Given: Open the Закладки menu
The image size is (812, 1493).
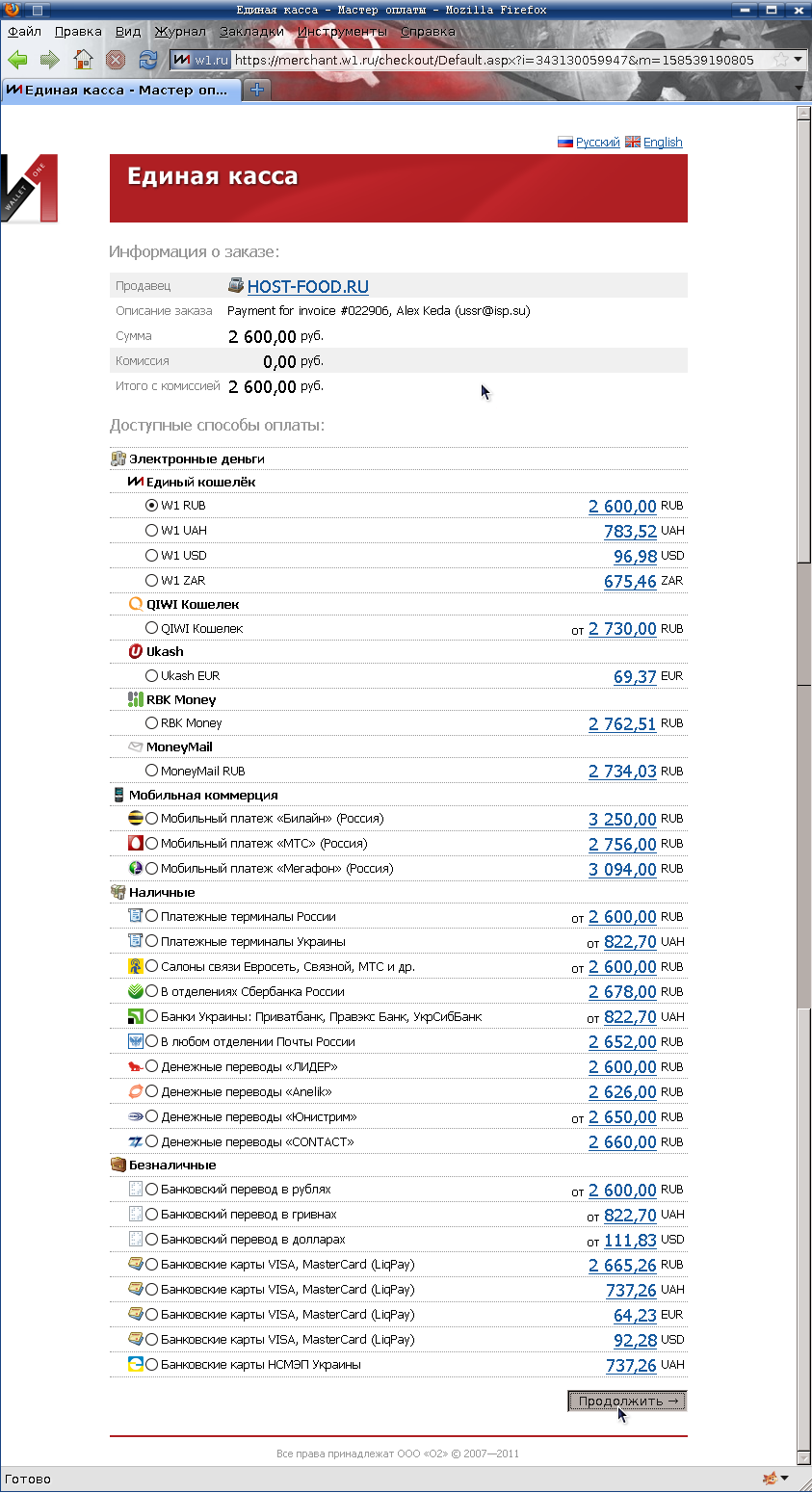Looking at the screenshot, I should 251,31.
